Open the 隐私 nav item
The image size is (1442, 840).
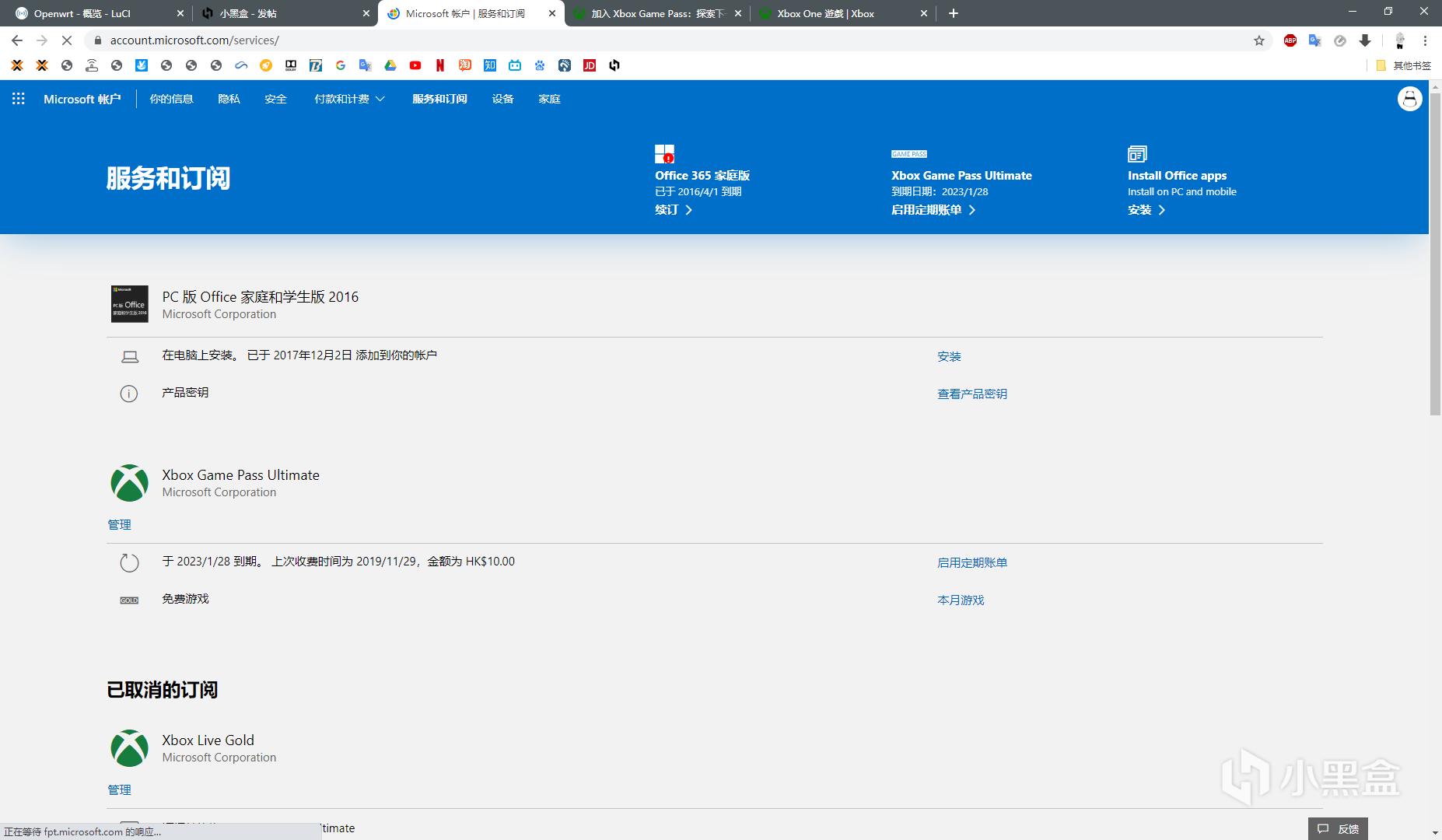[229, 99]
